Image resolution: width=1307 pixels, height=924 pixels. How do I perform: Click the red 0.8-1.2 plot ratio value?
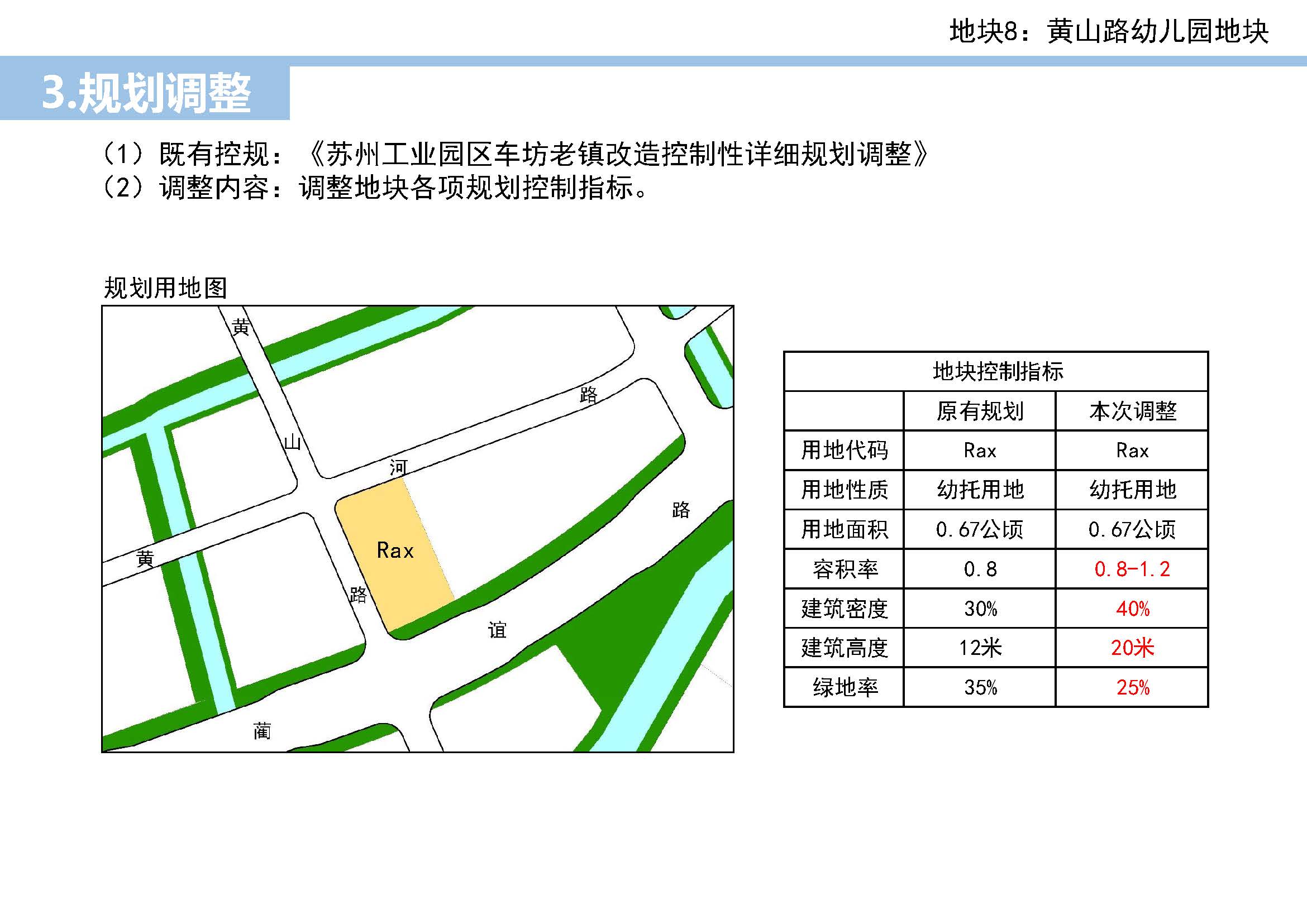coord(1132,569)
